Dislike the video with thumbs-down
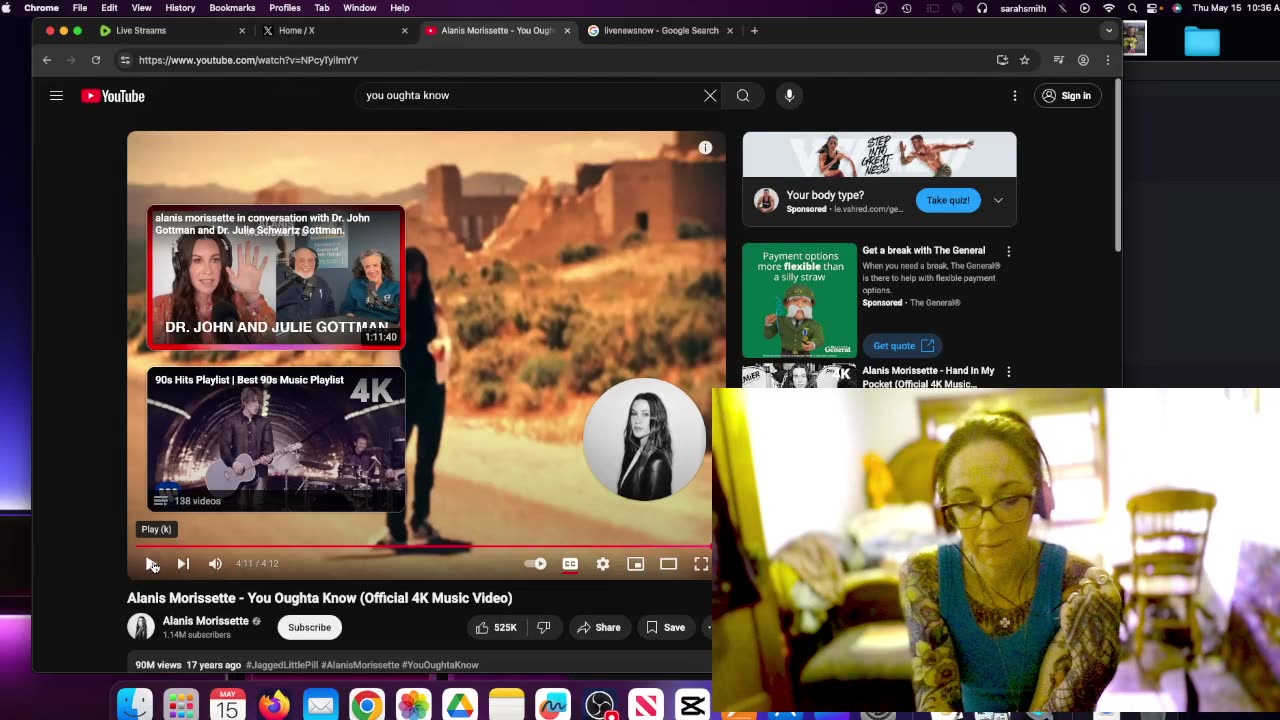Viewport: 1280px width, 720px height. coord(544,627)
